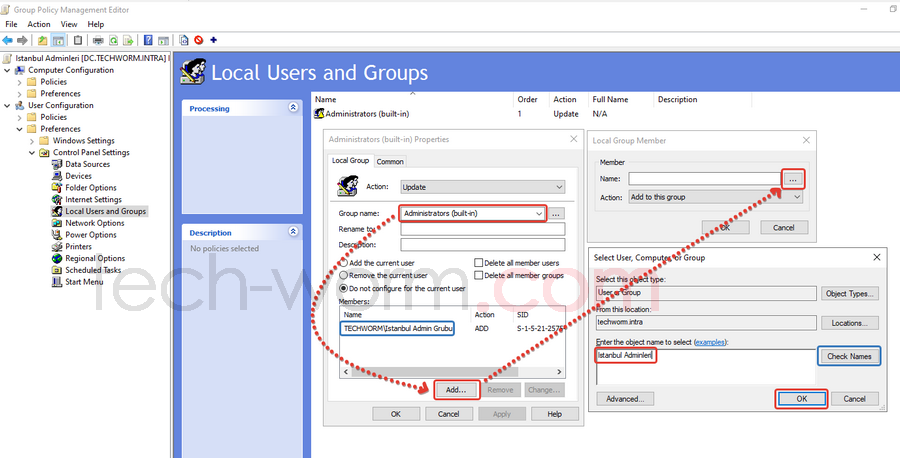The height and width of the screenshot is (458, 900).
Task: Select Local Users and Groups tree node
Action: click(105, 211)
